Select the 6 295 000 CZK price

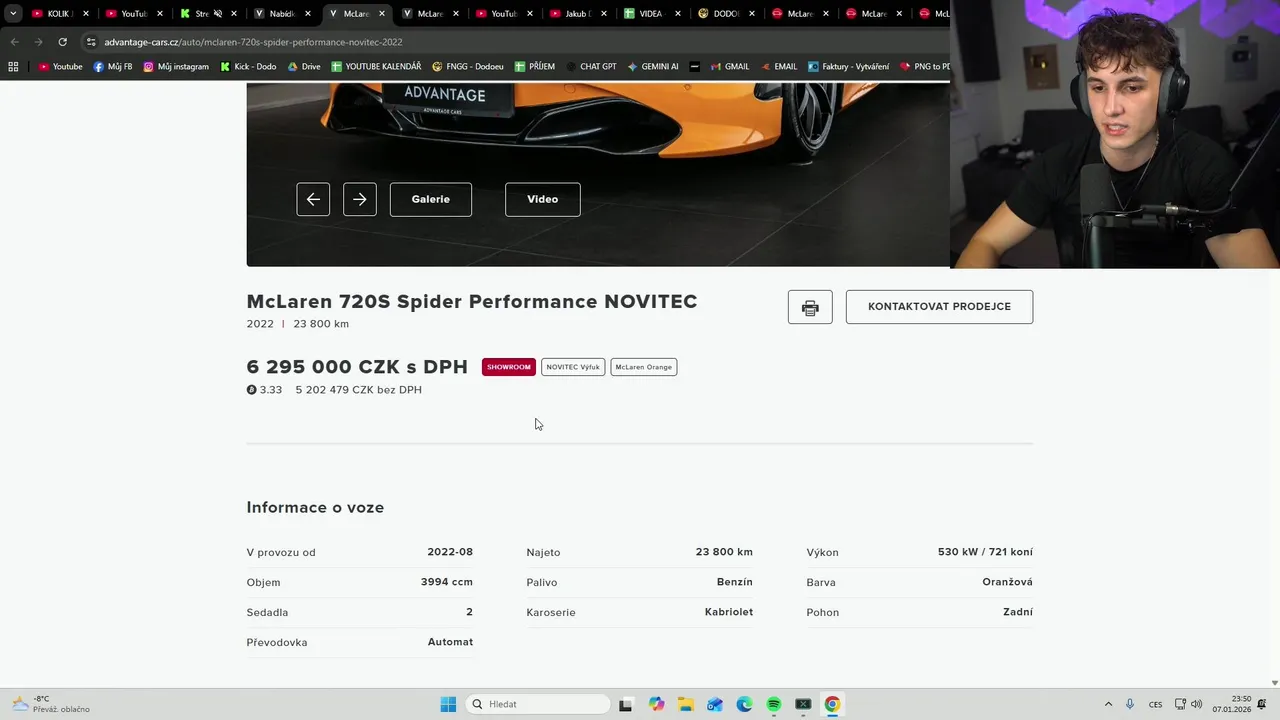tap(357, 367)
